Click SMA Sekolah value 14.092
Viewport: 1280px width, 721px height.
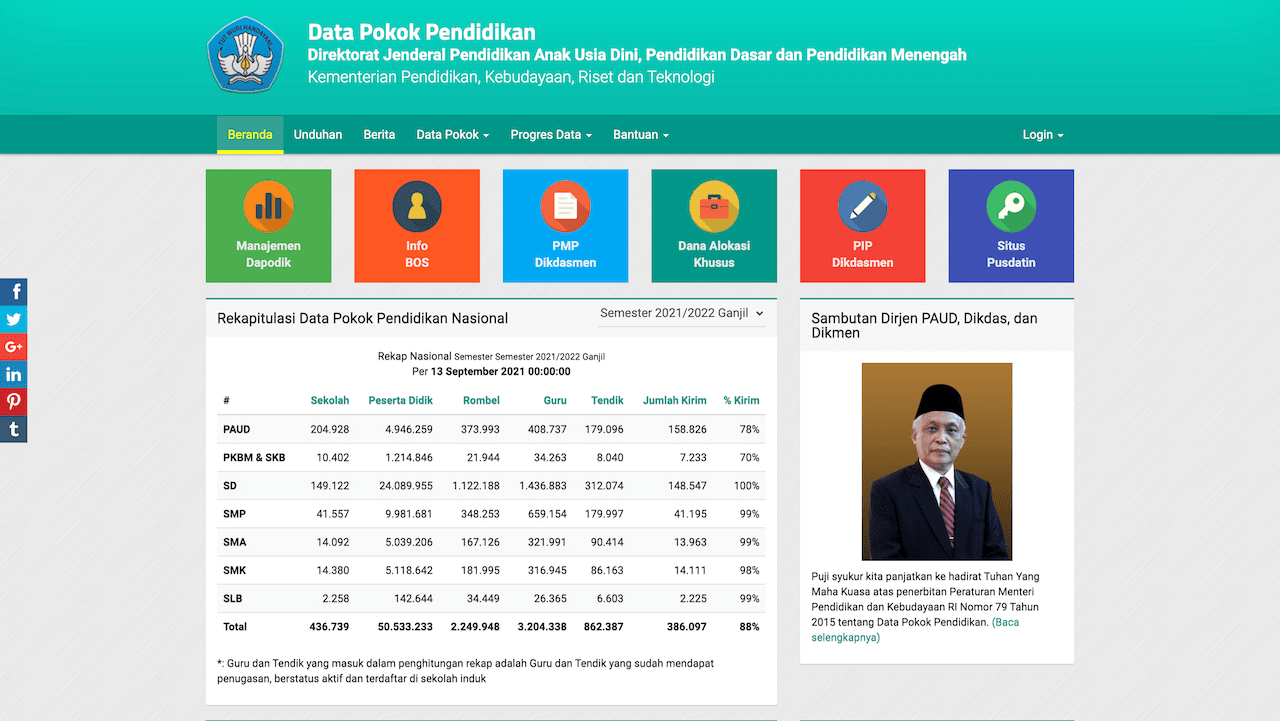click(x=333, y=542)
